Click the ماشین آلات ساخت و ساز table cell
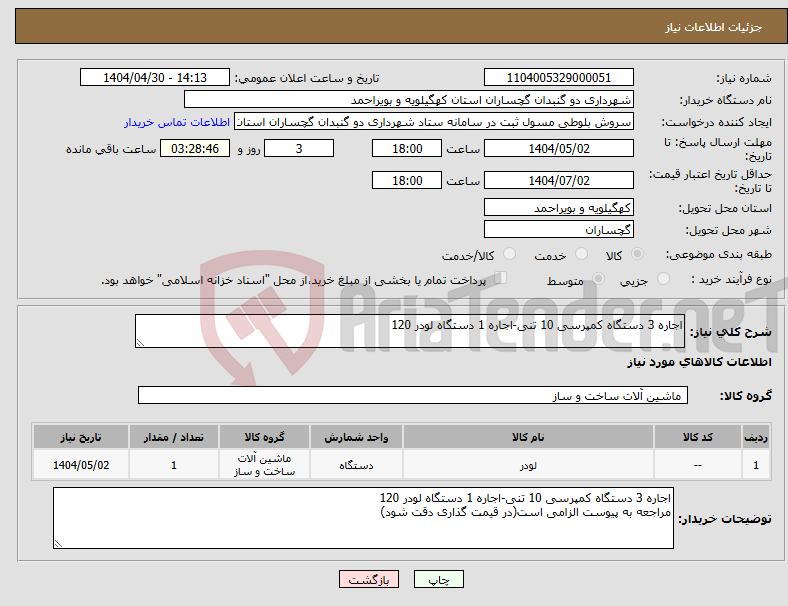Screen dimensions: 788x606 [x=264, y=465]
